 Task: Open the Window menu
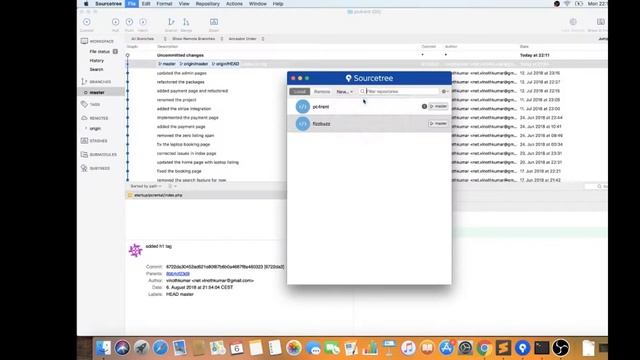point(258,4)
